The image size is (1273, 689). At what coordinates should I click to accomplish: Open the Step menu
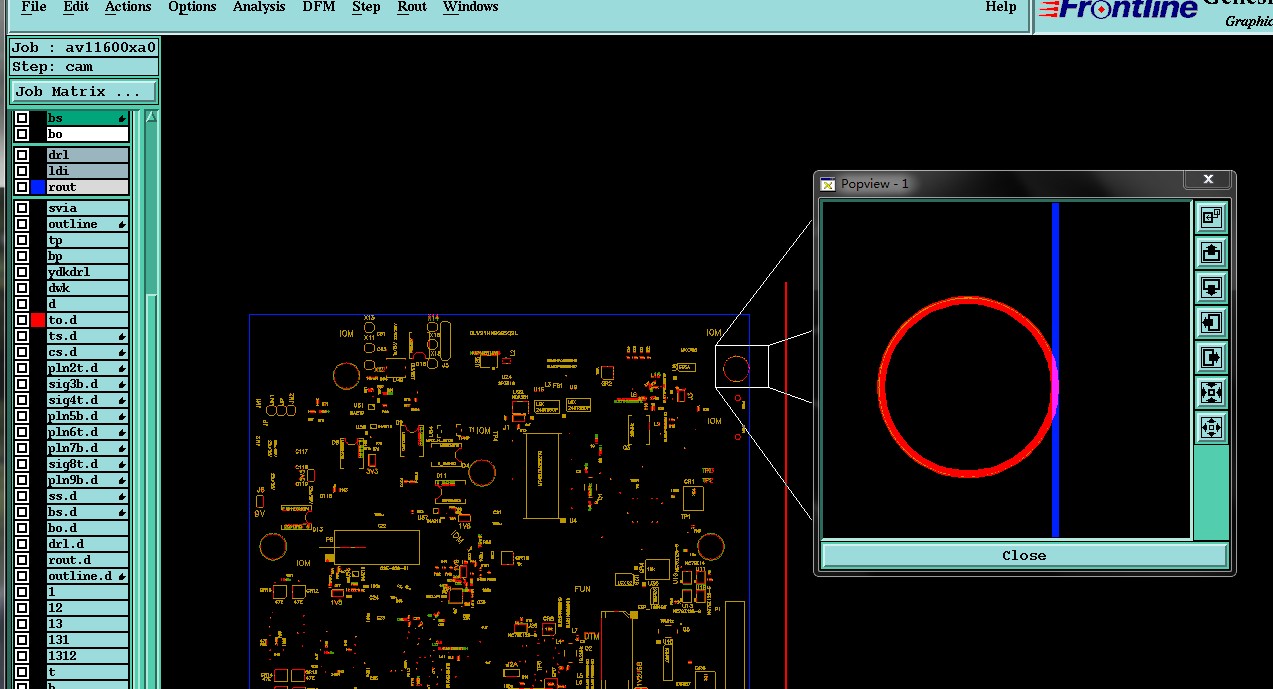(366, 7)
